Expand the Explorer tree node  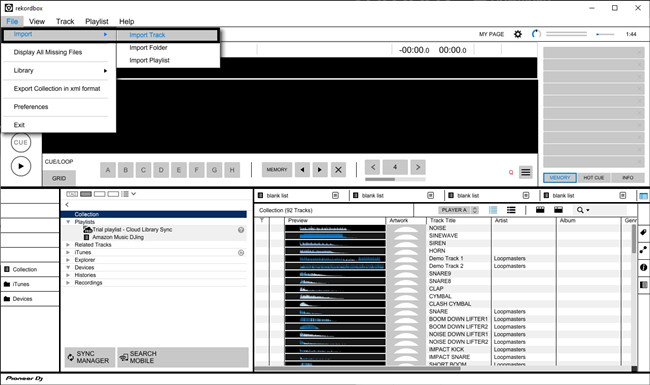coord(68,260)
